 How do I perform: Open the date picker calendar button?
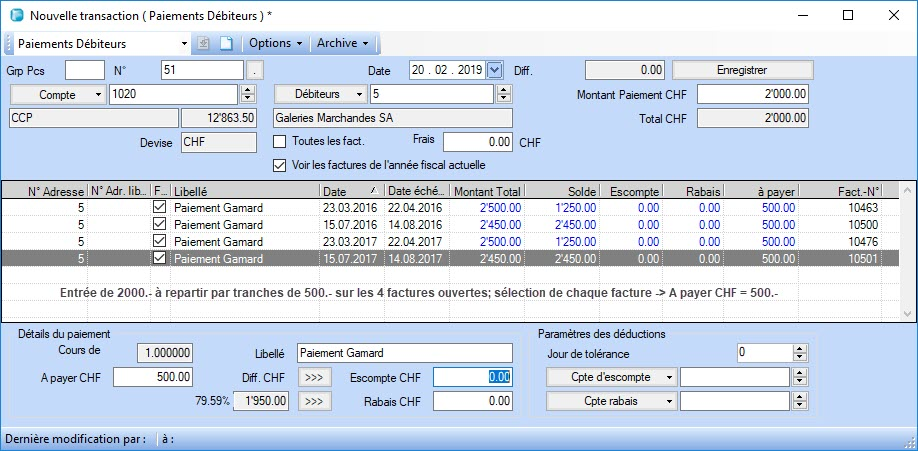pos(494,70)
